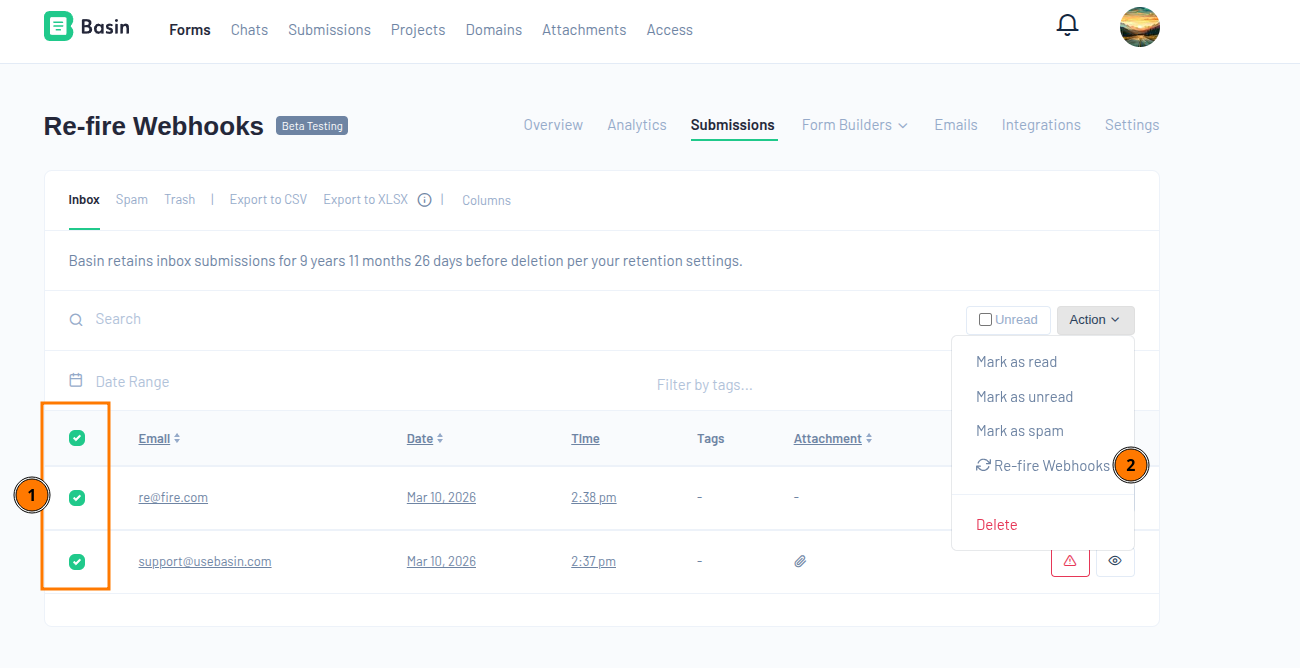
Task: Click the notification bell icon
Action: coord(1067,25)
